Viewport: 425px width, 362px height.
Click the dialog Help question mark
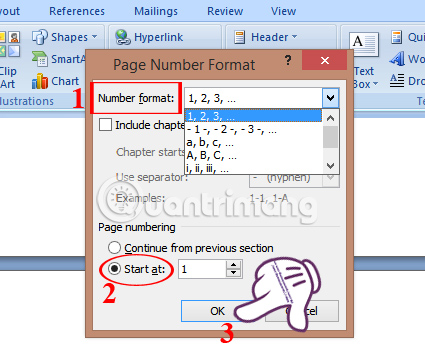288,60
